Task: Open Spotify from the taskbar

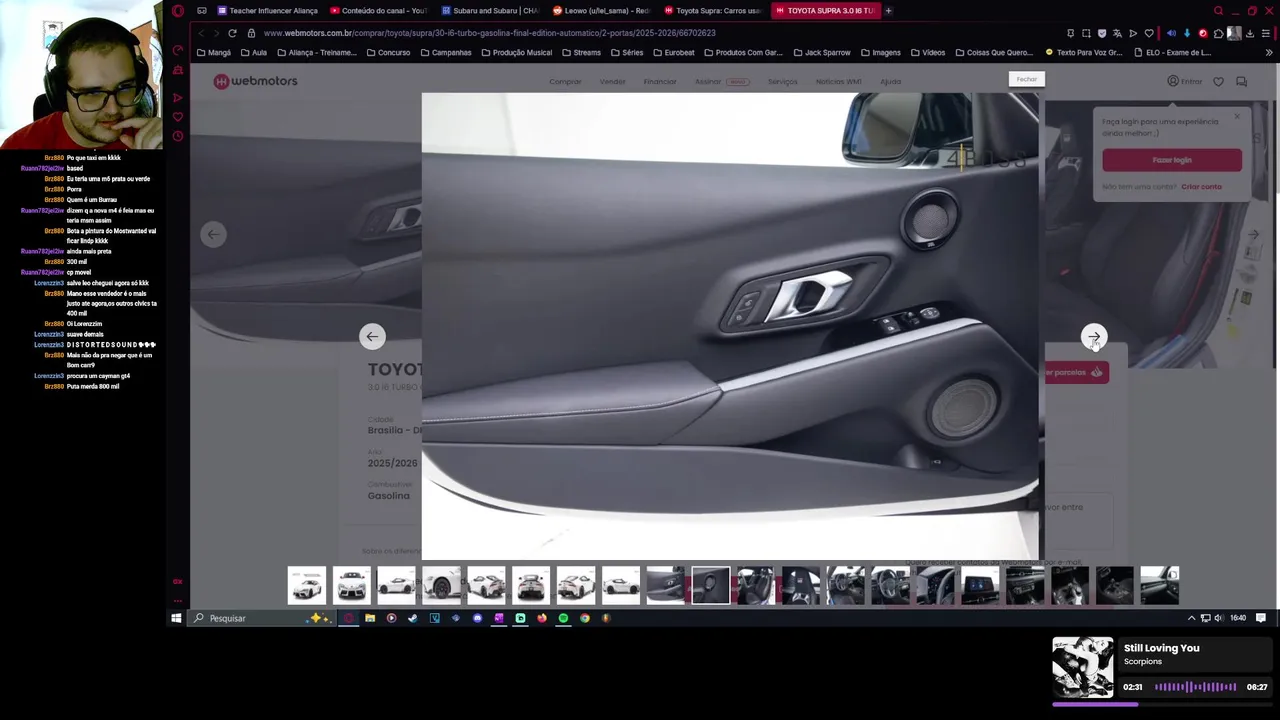Action: [563, 618]
